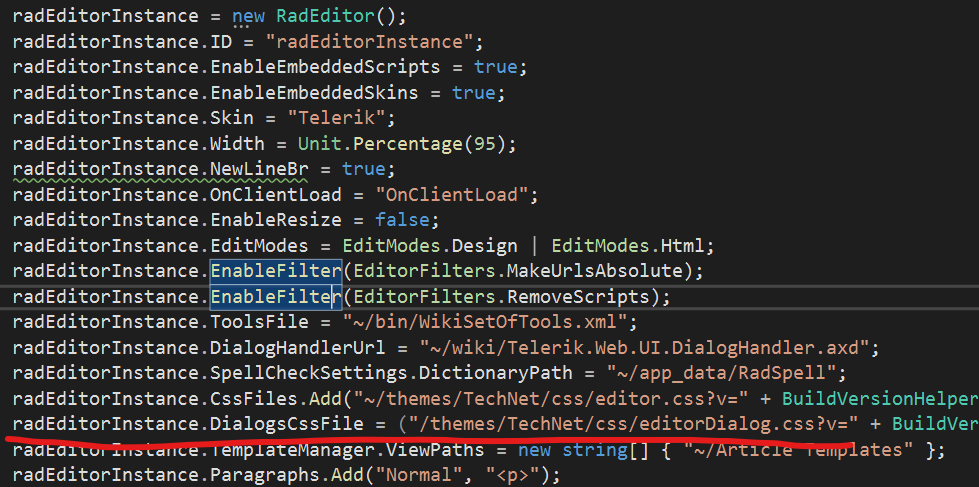Image resolution: width=979 pixels, height=487 pixels.
Task: Click the RemoveScripts filter name
Action: (580, 297)
